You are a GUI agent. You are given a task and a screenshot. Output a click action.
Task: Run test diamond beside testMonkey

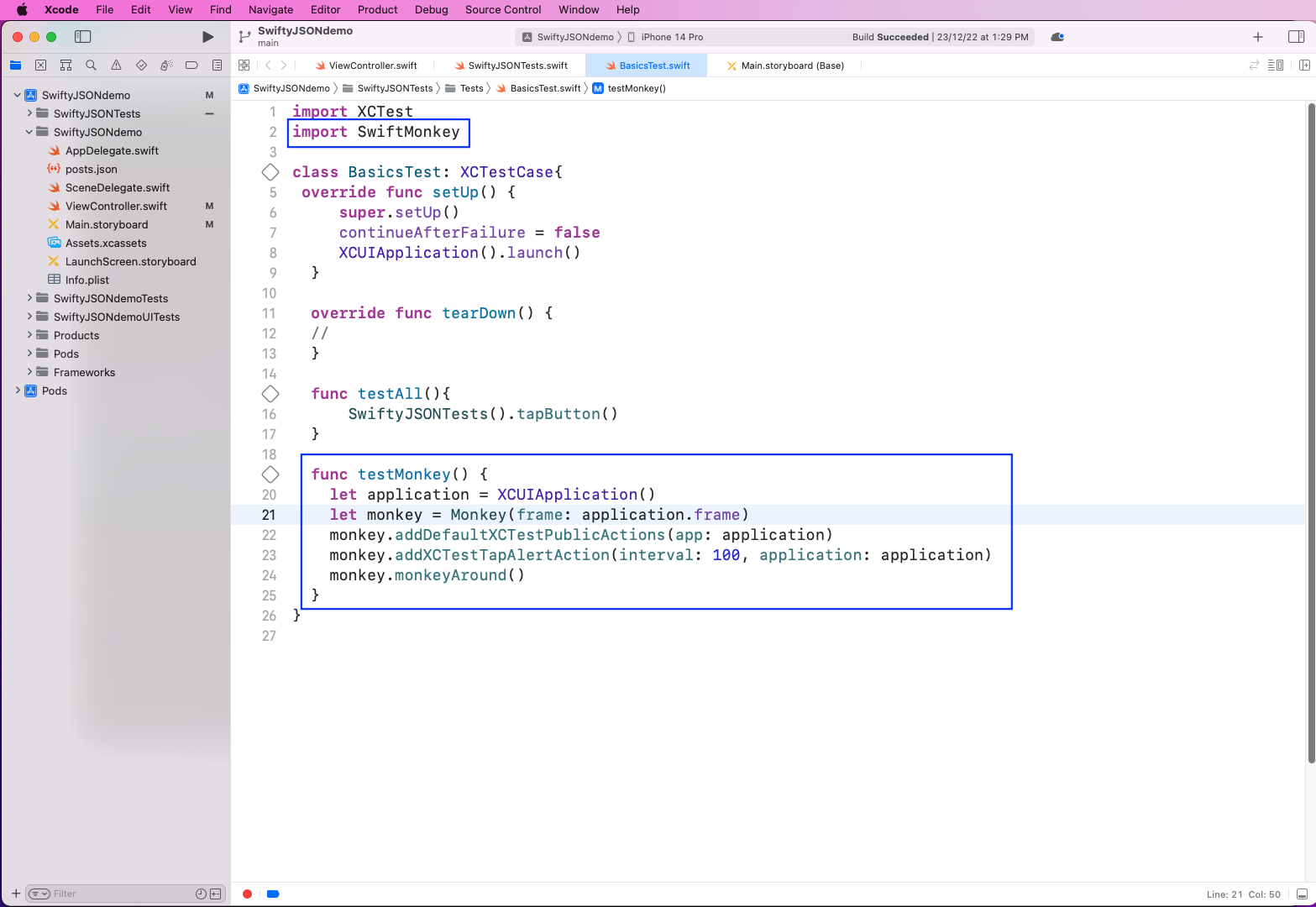(x=270, y=474)
